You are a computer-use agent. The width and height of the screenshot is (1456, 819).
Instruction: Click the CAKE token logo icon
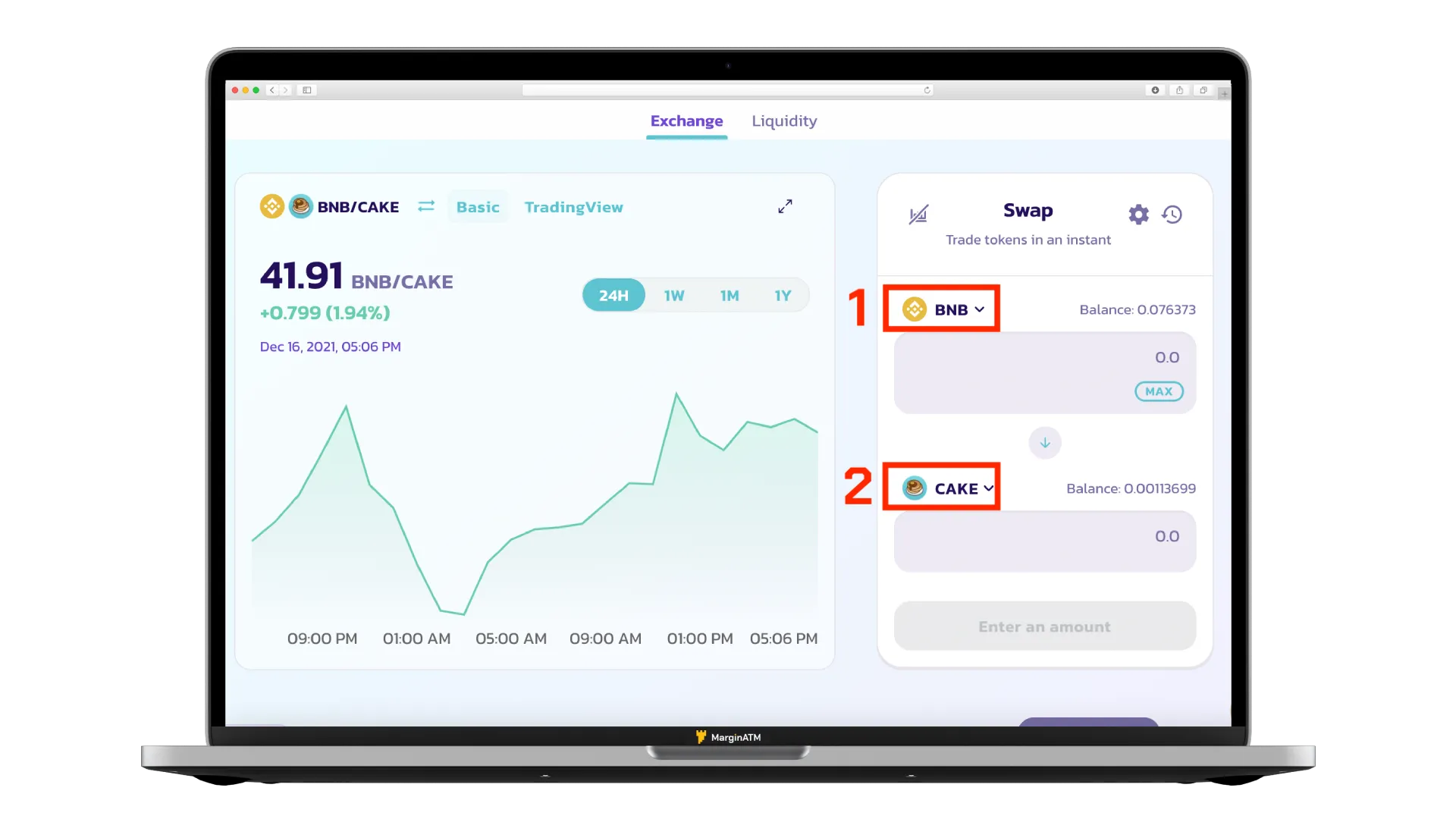coord(912,488)
